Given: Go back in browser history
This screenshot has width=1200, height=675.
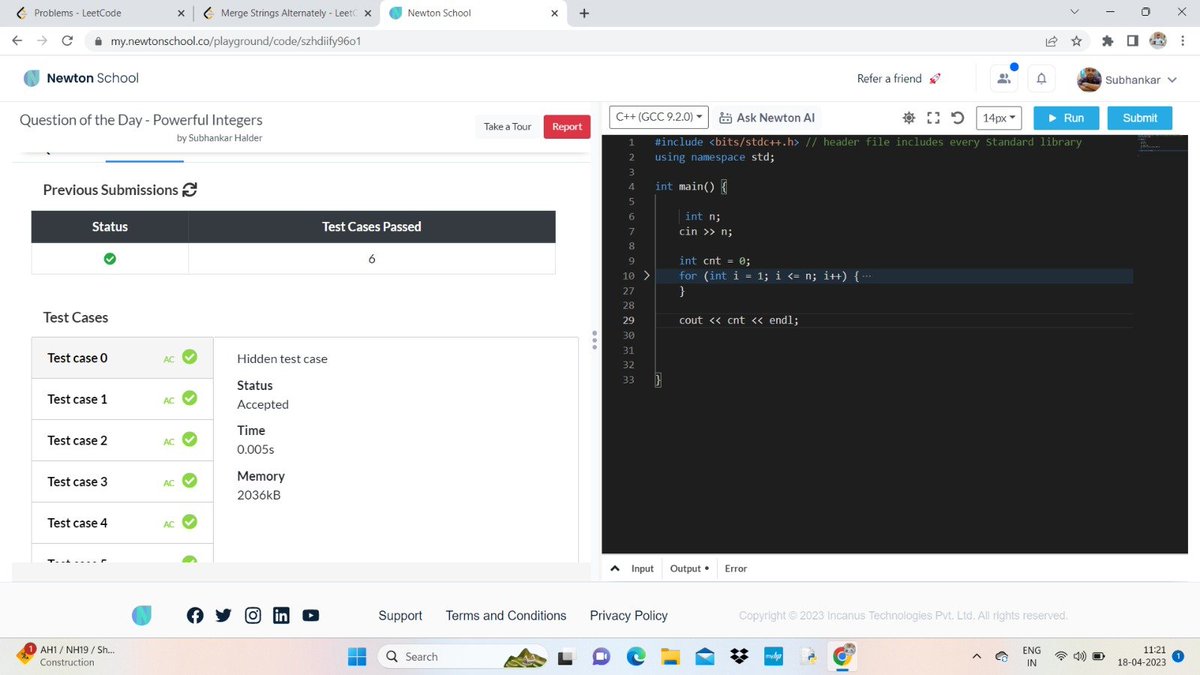Looking at the screenshot, I should [17, 41].
